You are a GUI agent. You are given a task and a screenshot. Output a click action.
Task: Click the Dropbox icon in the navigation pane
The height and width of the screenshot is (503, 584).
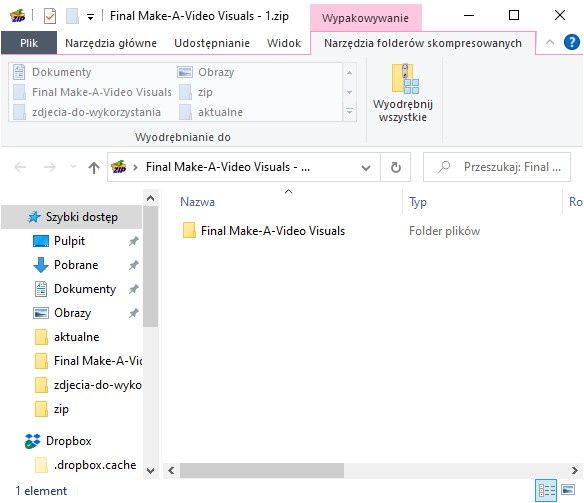tap(32, 441)
